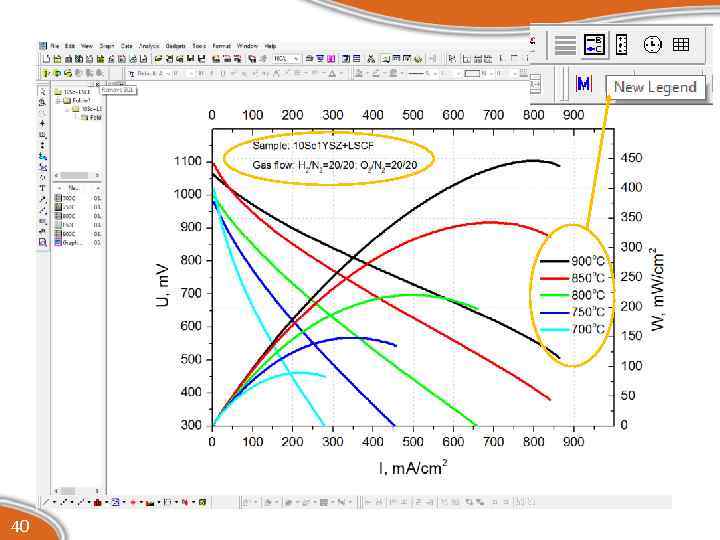Click the I, mA/cm² axis title
The width and height of the screenshot is (720, 540).
(413, 467)
